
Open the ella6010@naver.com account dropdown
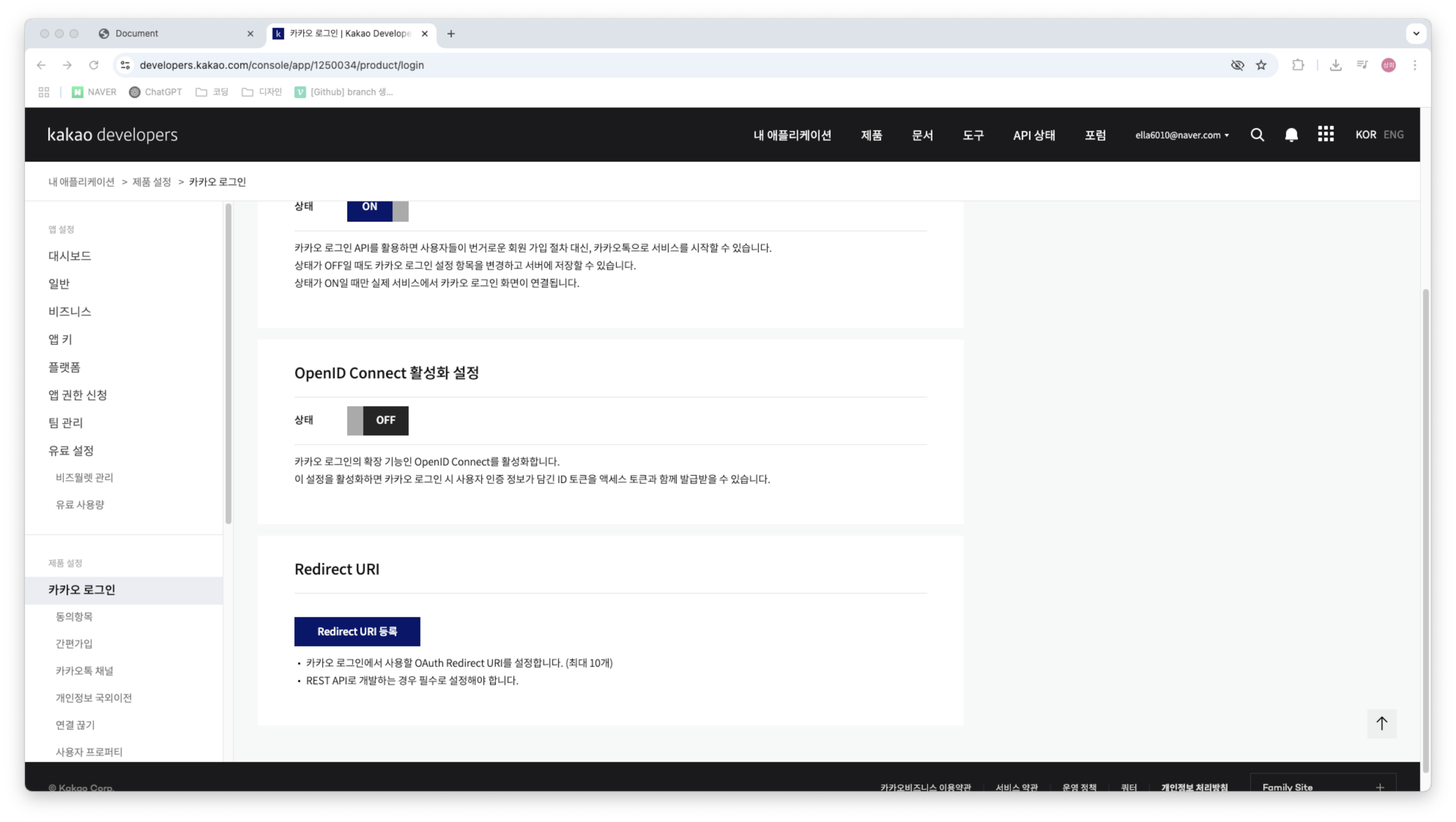tap(1182, 135)
